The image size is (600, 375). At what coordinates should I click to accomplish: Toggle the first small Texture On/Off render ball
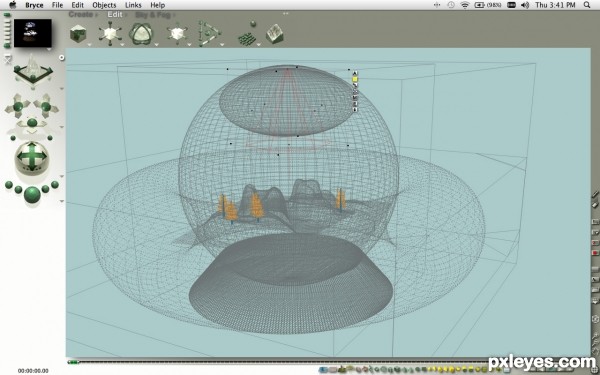(9, 185)
